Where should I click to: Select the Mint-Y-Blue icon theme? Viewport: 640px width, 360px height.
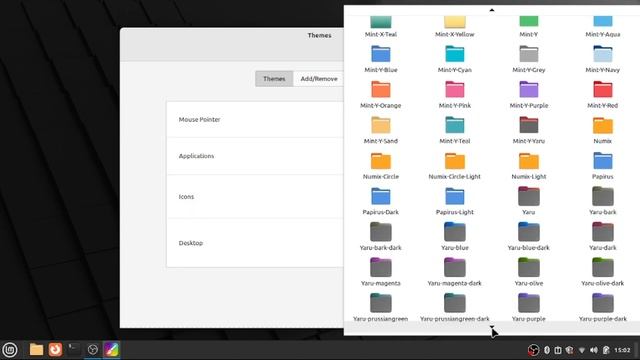(x=380, y=59)
